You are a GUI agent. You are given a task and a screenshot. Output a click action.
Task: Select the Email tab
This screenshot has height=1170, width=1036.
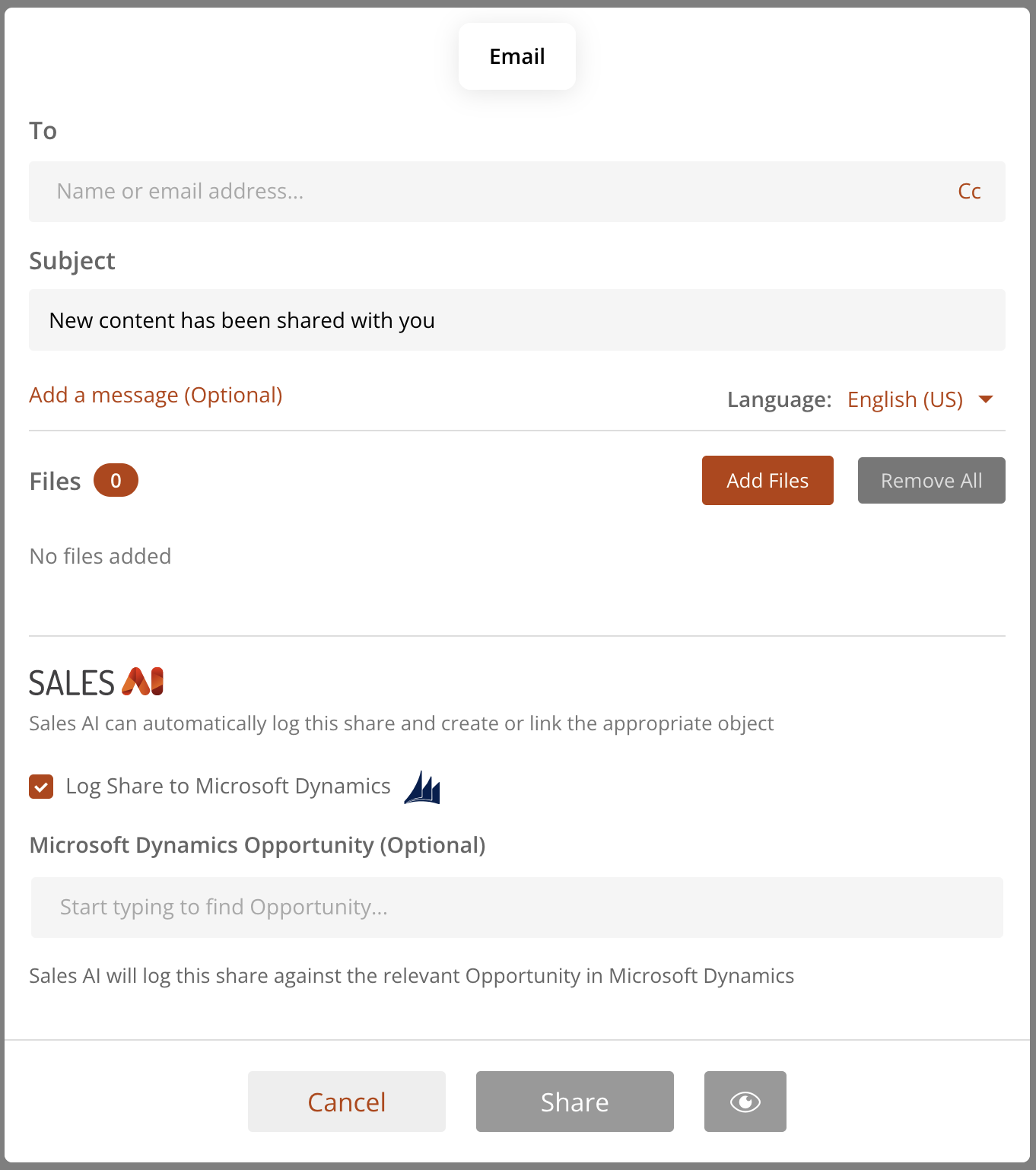pos(517,56)
